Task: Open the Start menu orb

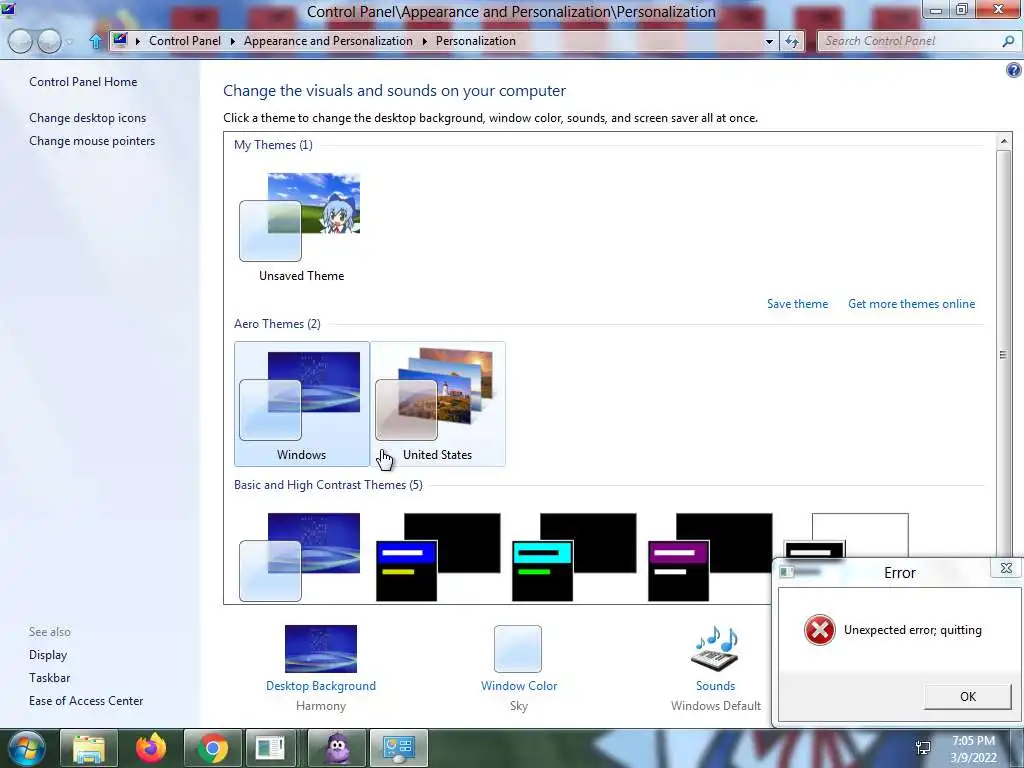Action: pyautogui.click(x=26, y=748)
